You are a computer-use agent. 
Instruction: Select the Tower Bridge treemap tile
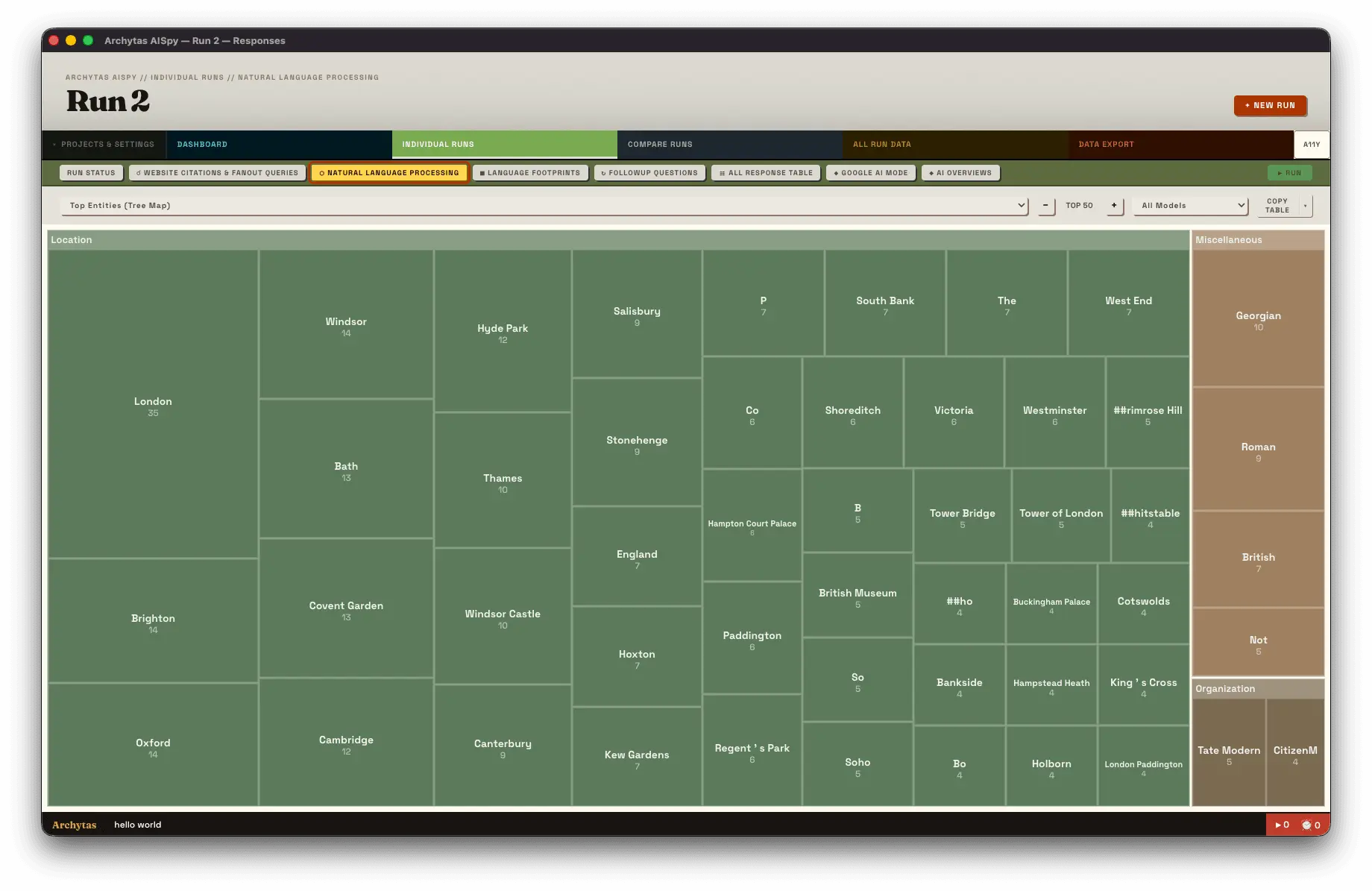962,516
